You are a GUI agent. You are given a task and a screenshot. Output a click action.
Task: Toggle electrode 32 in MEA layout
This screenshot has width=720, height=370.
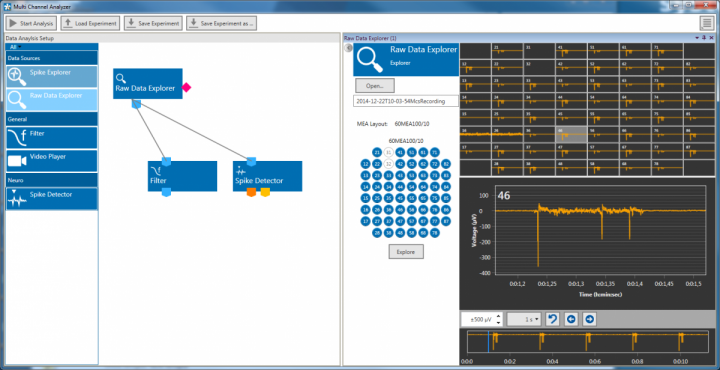(388, 164)
